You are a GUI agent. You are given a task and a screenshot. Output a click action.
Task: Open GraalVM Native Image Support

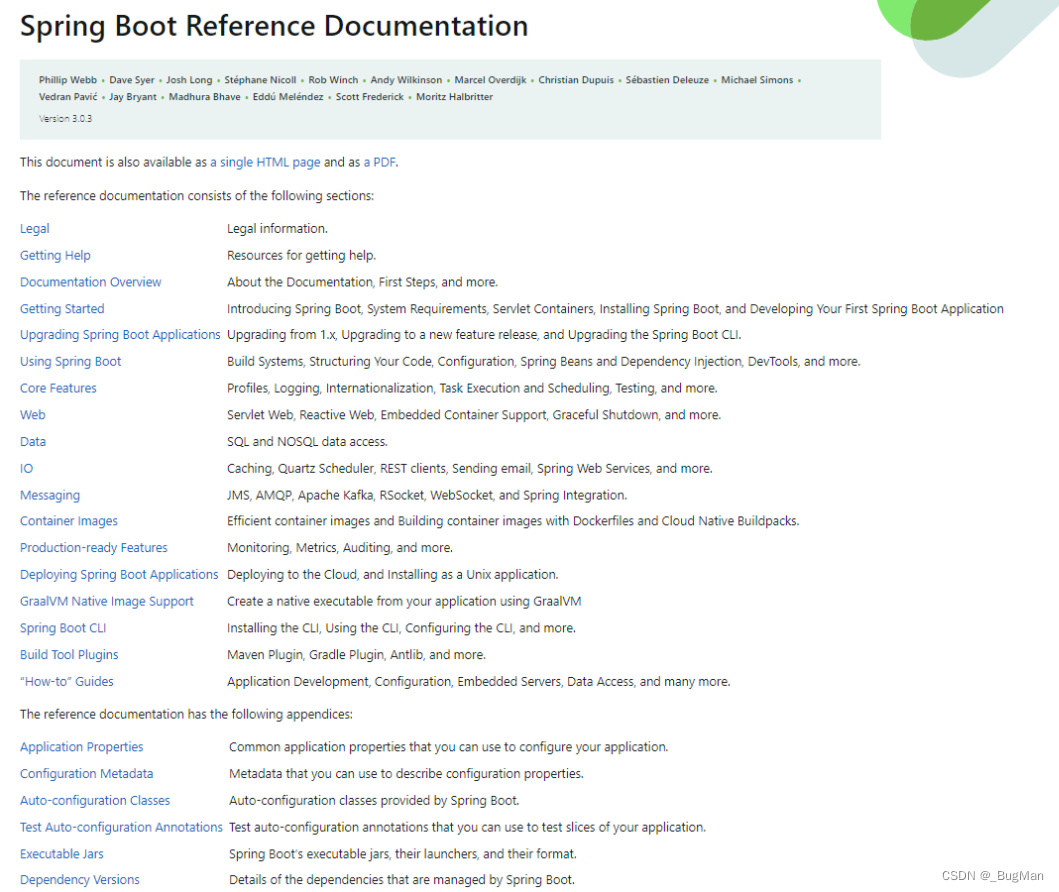pos(107,601)
